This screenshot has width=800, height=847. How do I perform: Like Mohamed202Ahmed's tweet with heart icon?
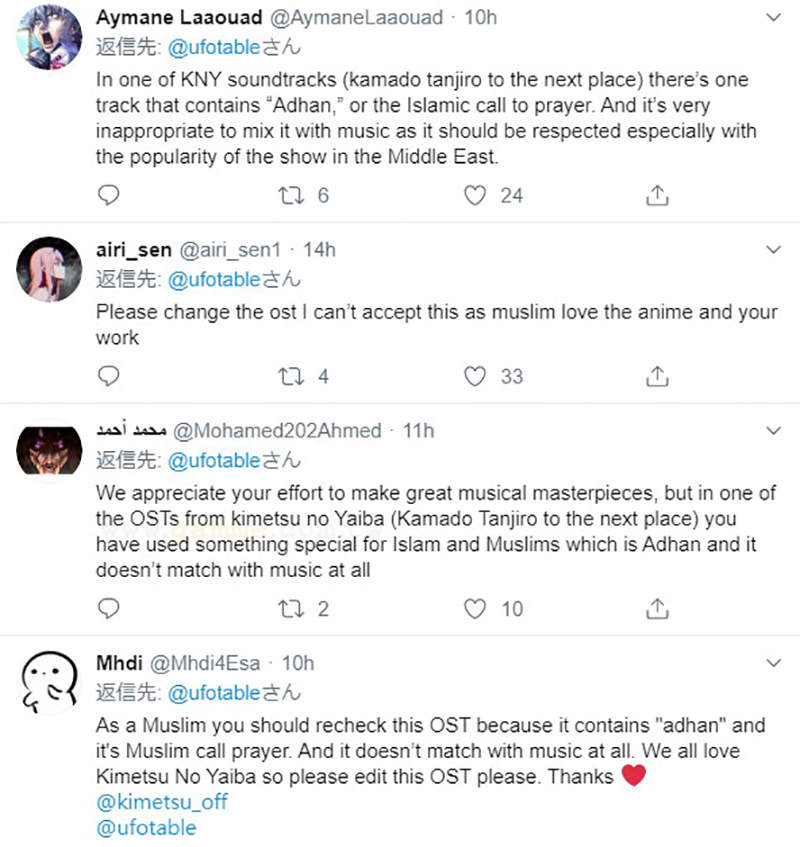pyautogui.click(x=475, y=608)
